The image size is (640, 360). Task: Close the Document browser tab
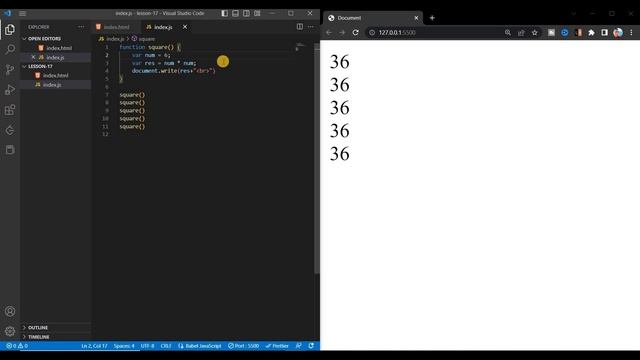tap(416, 18)
